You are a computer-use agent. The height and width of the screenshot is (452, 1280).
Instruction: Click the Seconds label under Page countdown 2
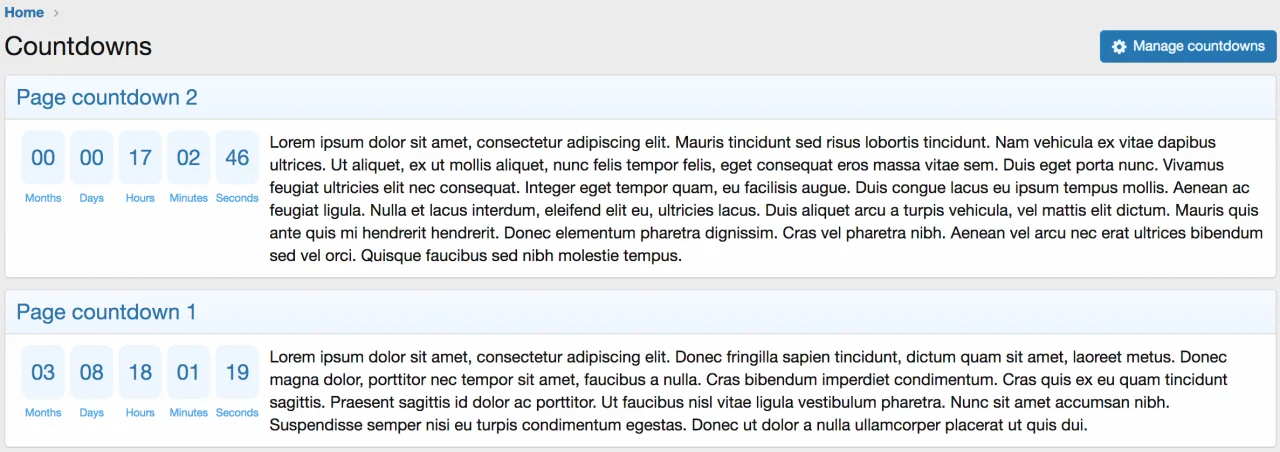point(237,198)
